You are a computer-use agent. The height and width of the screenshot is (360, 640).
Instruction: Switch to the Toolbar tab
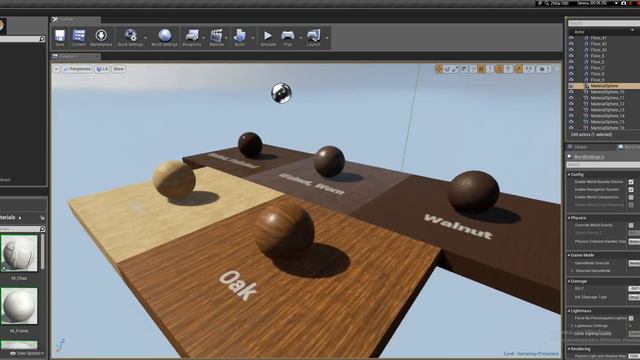click(75, 20)
